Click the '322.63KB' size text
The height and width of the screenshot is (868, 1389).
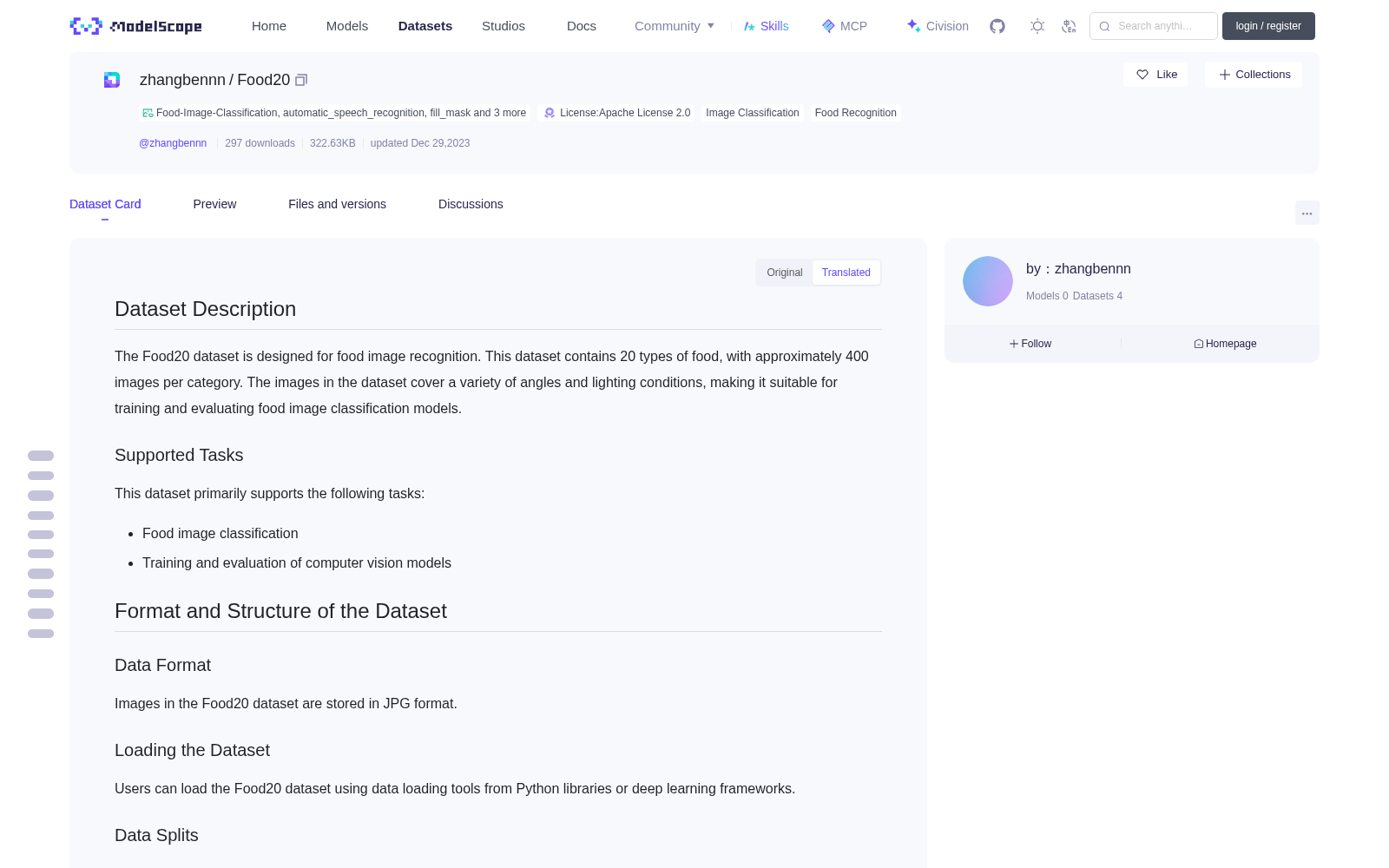[332, 143]
